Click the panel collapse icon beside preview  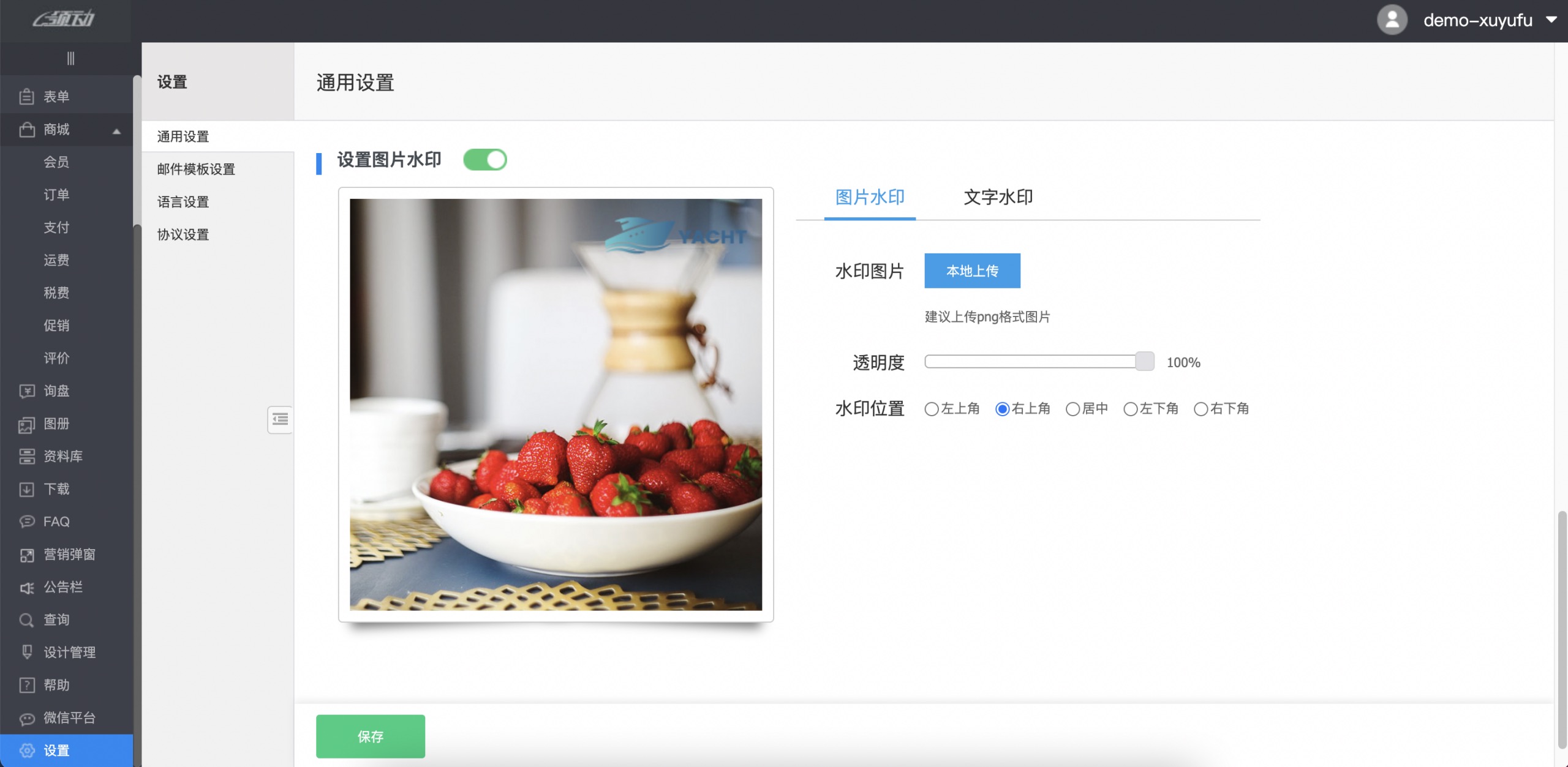point(280,419)
